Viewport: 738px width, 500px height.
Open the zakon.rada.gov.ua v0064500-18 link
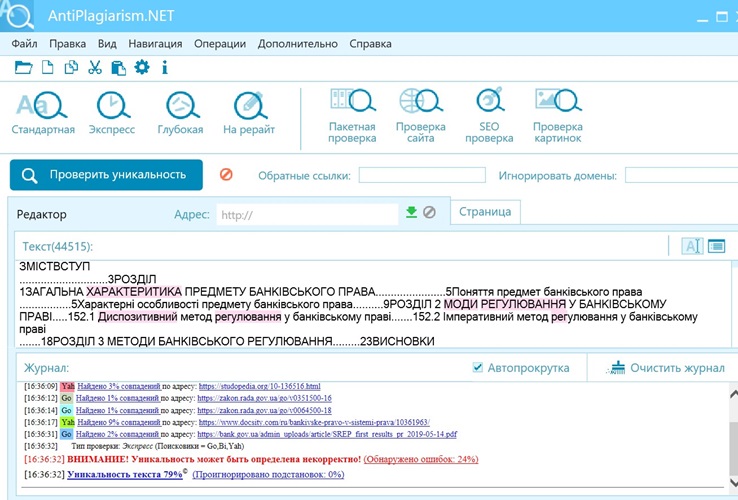click(x=265, y=411)
